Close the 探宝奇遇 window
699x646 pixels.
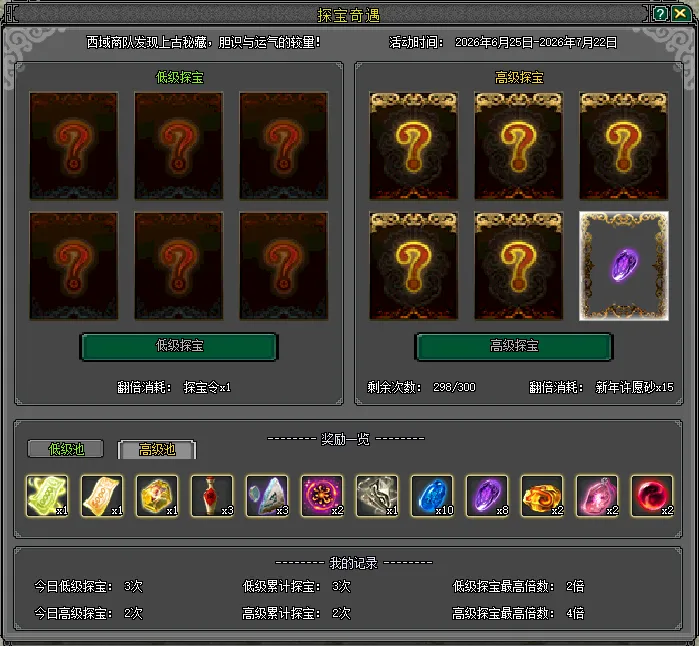pos(680,14)
